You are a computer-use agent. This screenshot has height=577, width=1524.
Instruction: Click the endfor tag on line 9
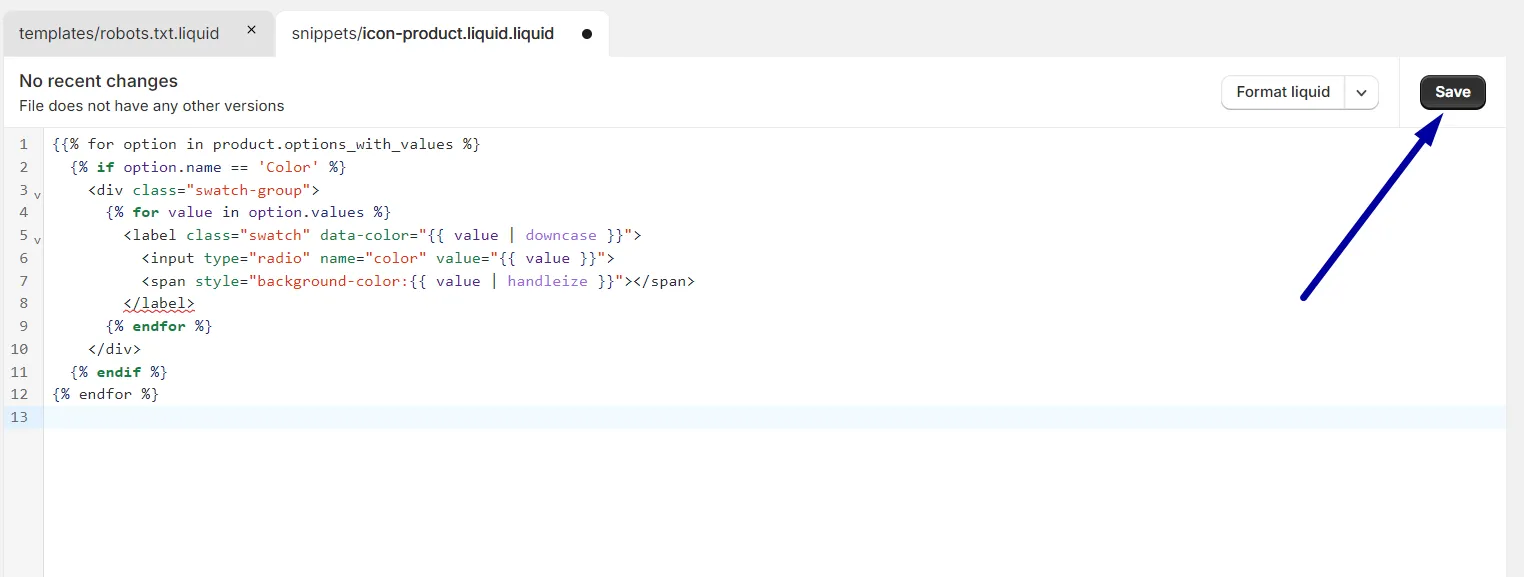(x=159, y=326)
